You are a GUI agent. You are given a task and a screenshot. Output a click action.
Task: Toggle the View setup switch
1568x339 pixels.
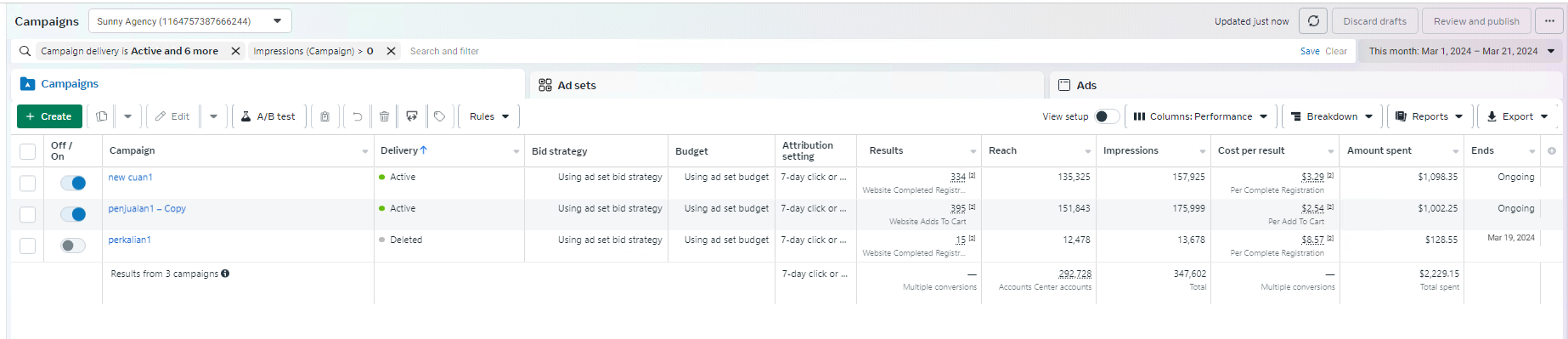coord(1106,116)
